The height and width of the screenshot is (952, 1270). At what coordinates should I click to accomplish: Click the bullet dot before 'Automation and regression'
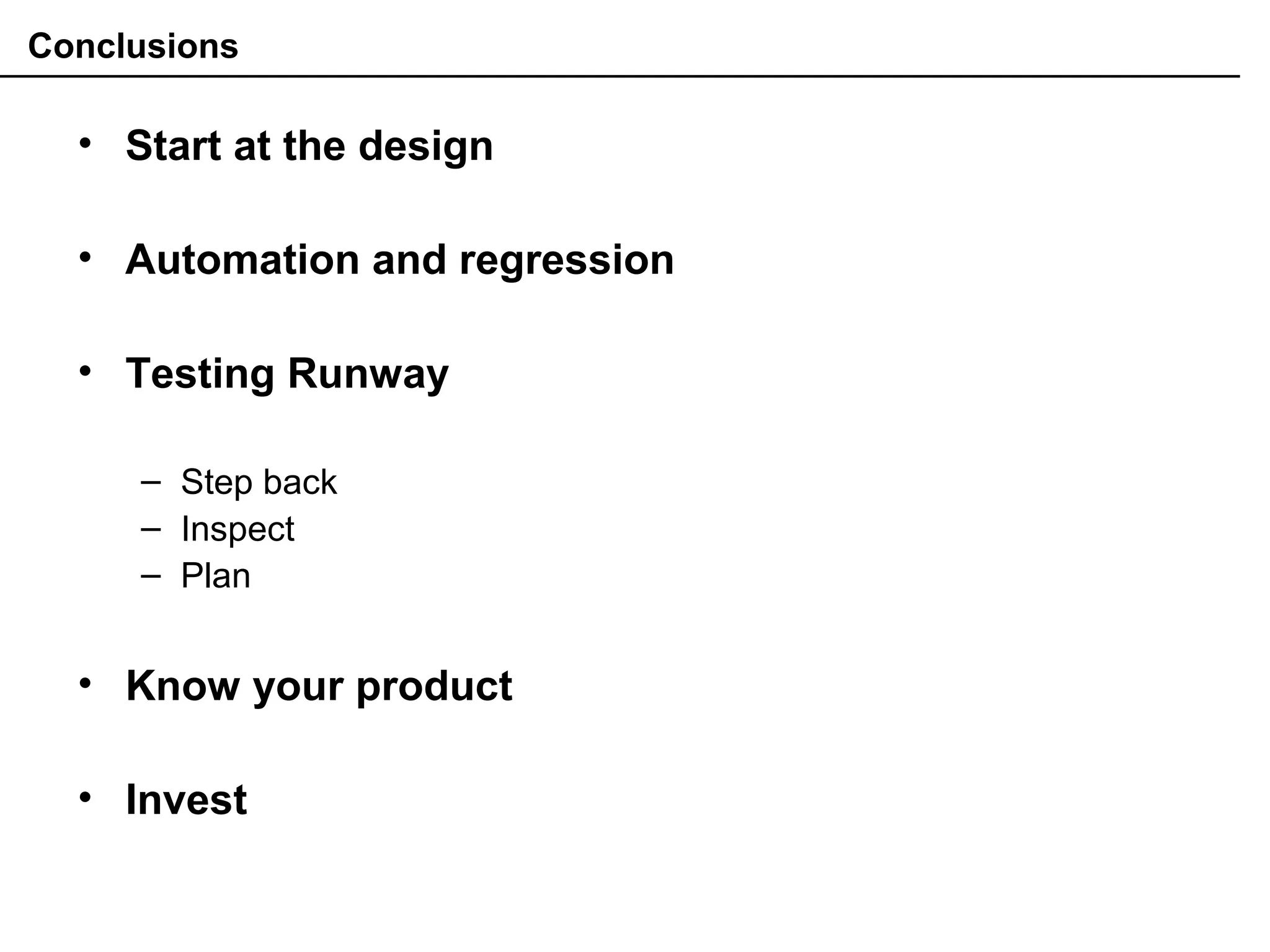point(86,257)
